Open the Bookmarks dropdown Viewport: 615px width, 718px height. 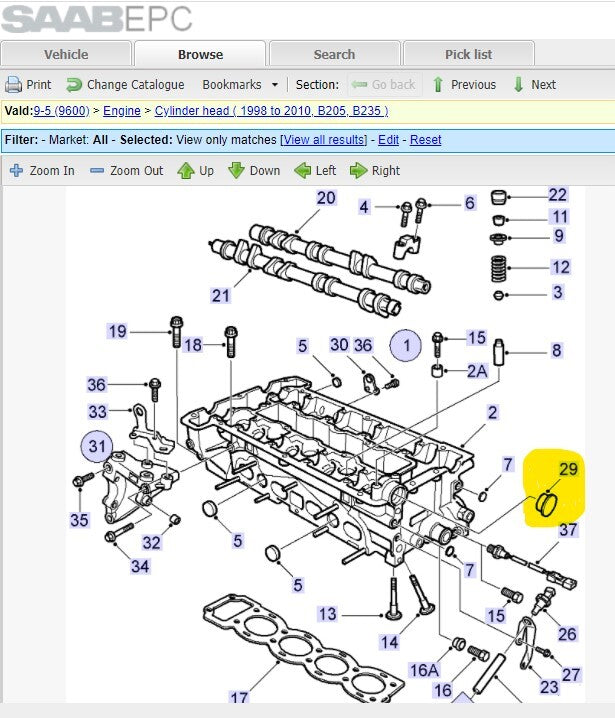click(240, 85)
